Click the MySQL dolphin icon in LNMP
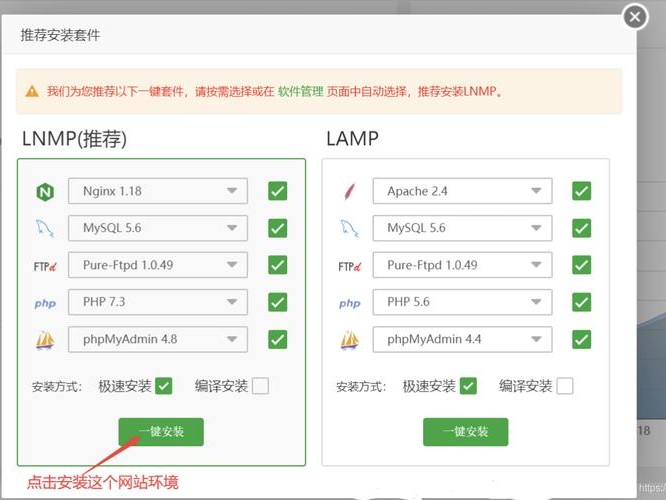666x500 pixels. point(45,229)
